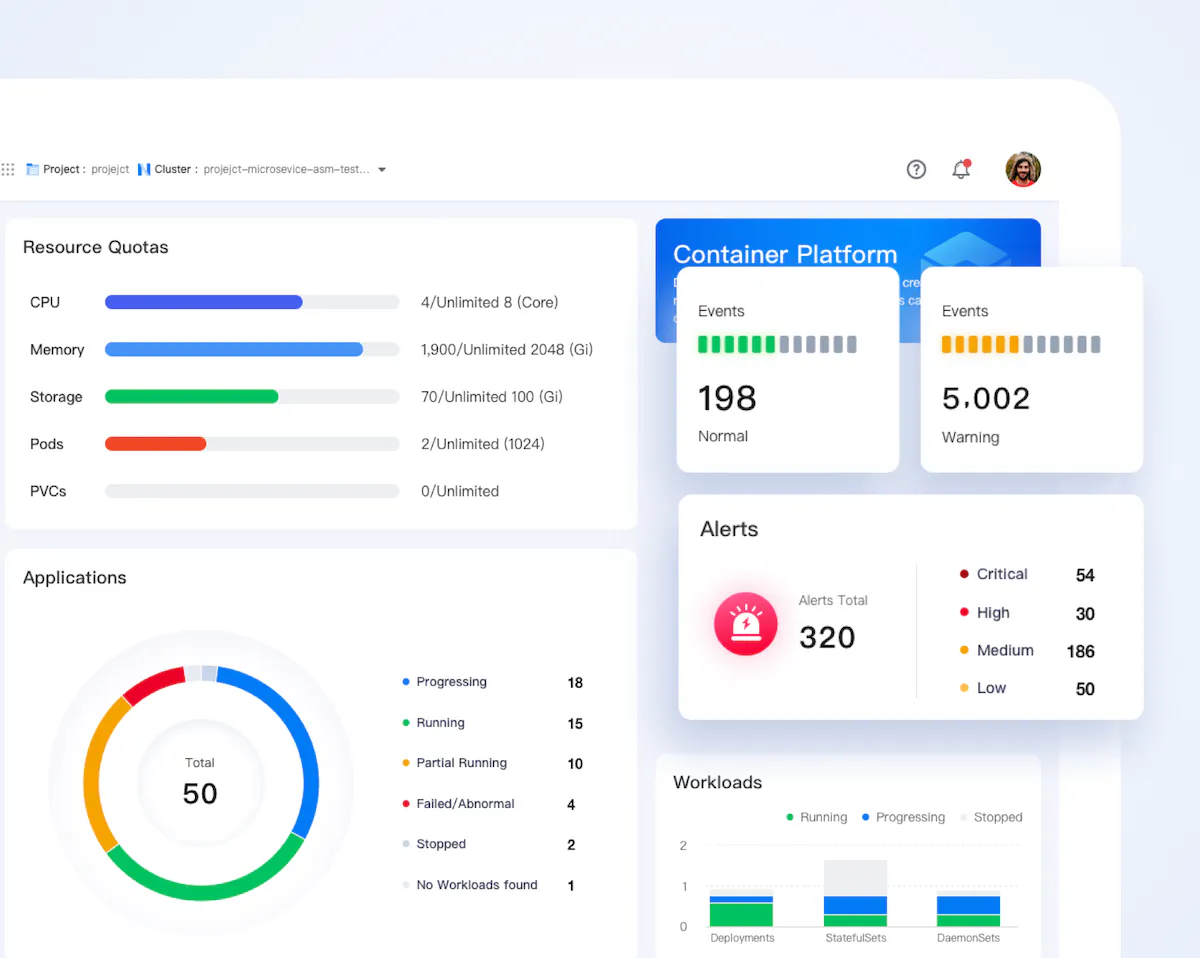Toggle the Progressing legend in Applications
Image resolution: width=1200 pixels, height=958 pixels.
[x=444, y=682]
